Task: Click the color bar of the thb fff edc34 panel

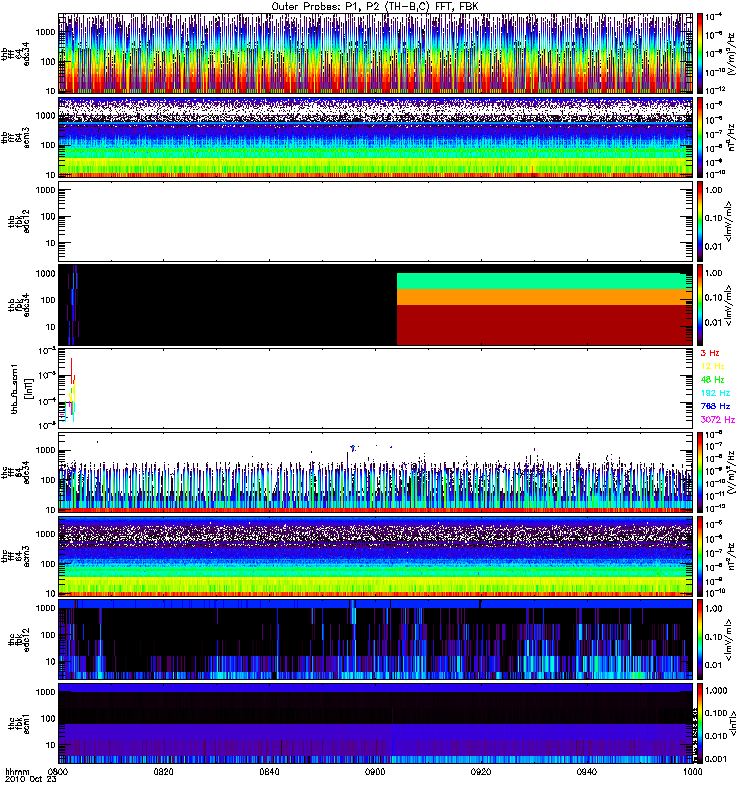Action: point(700,54)
